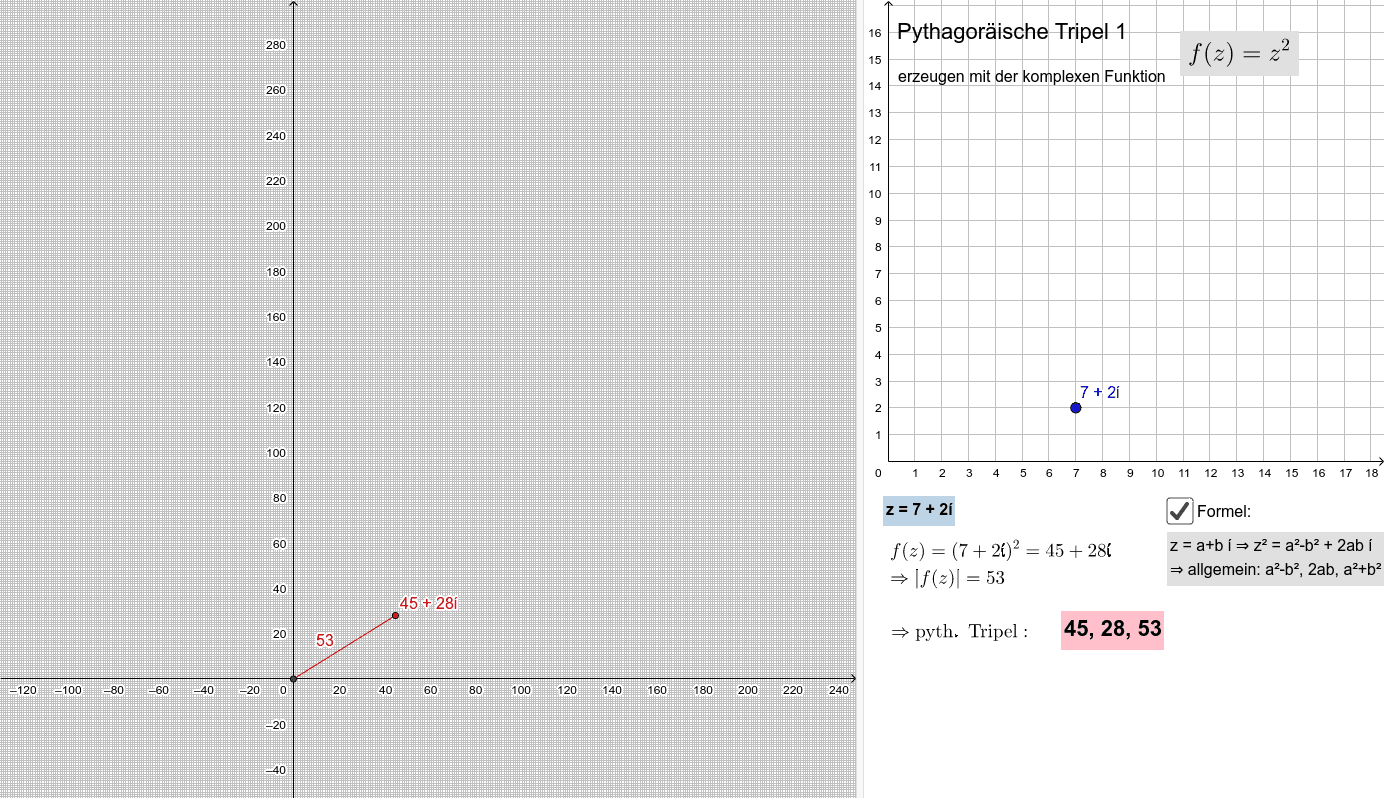The image size is (1386, 800).
Task: Click the pink '45, 28, 53' result box
Action: coord(1113,630)
